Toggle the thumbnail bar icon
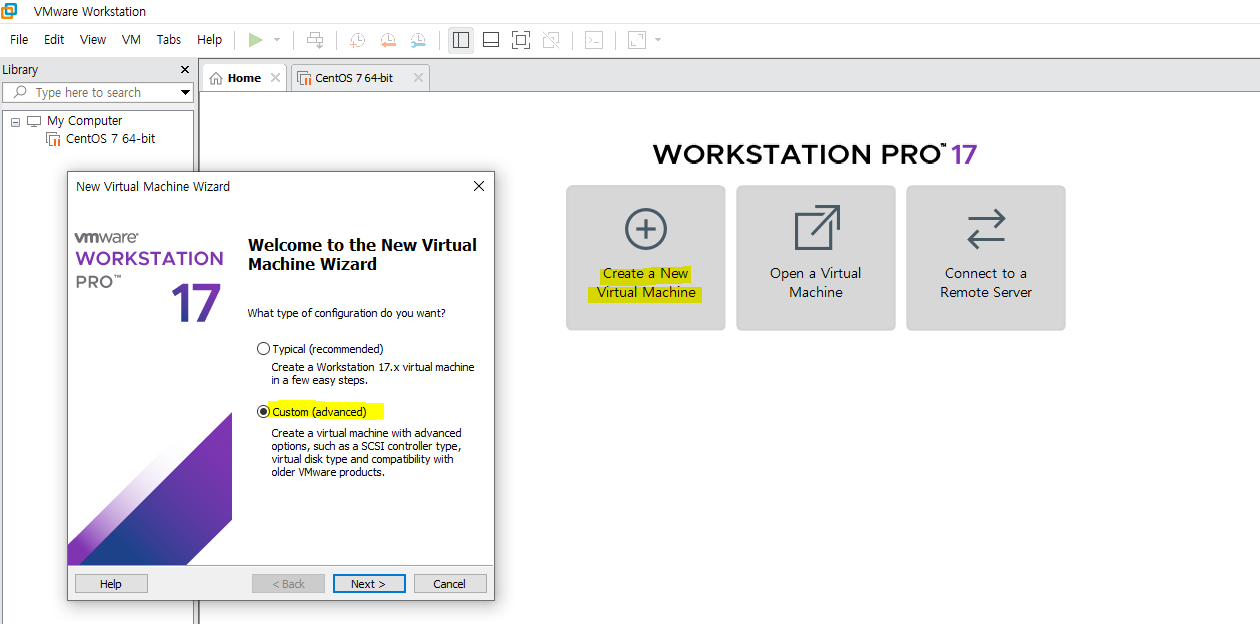 click(491, 40)
